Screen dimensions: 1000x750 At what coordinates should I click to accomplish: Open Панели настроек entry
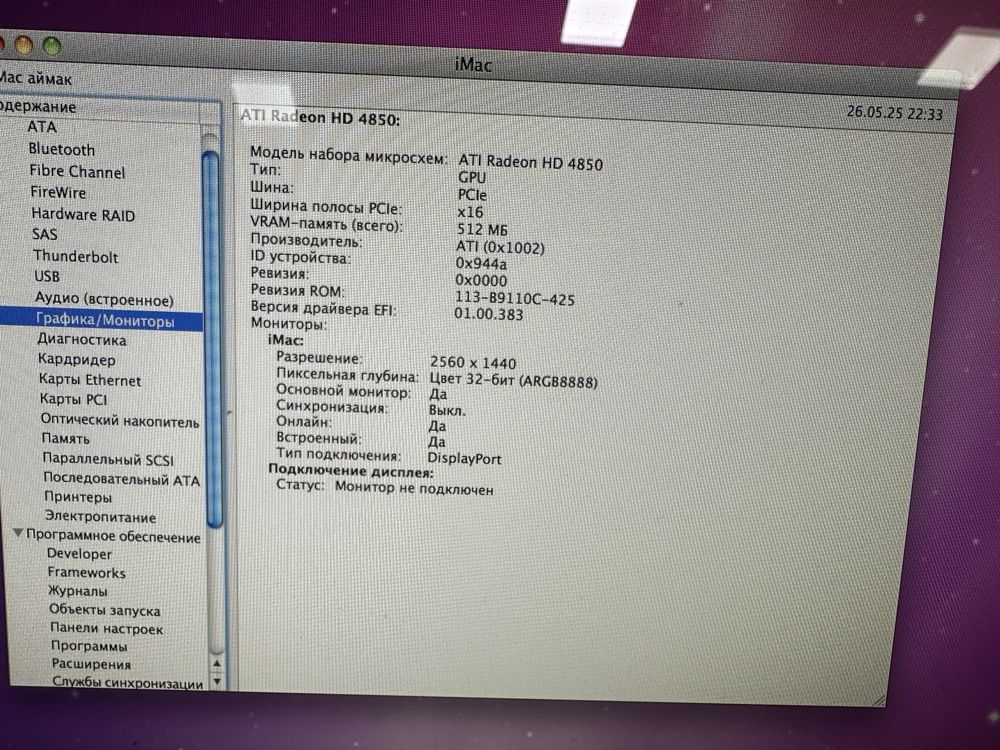tap(107, 629)
